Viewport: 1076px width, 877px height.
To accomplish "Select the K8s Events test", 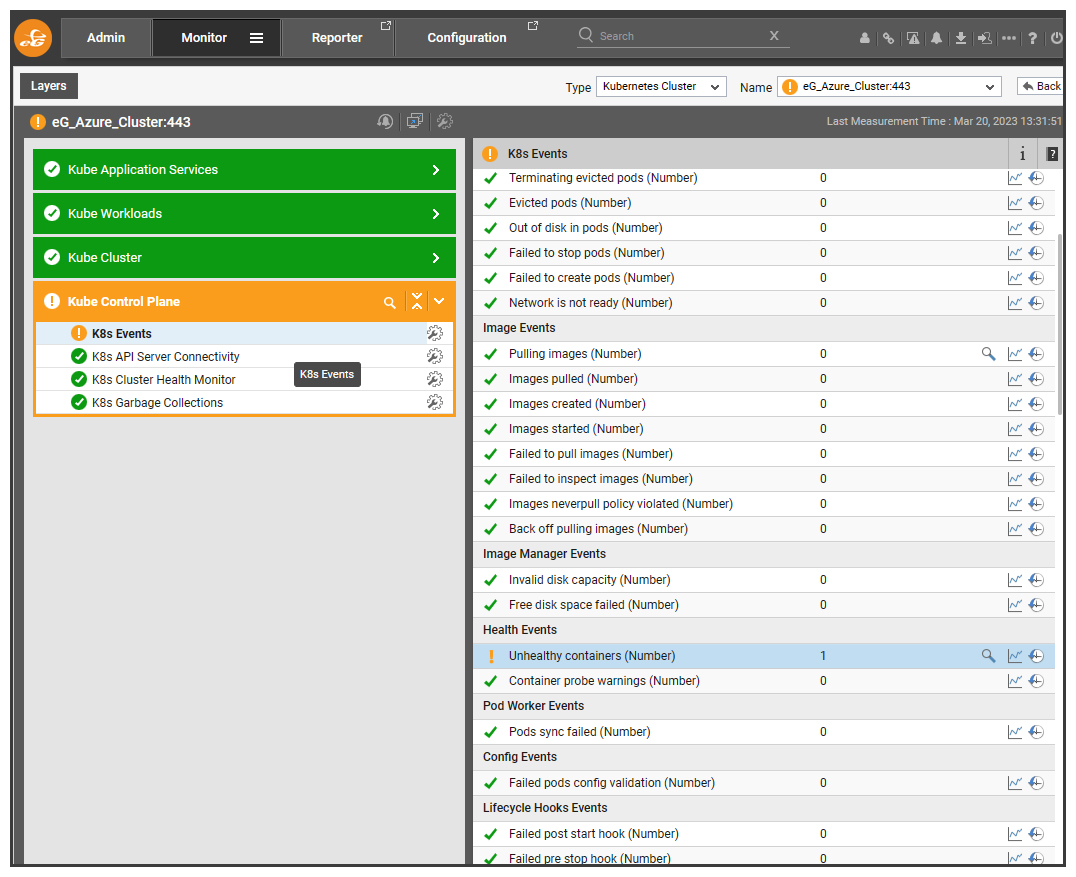I will point(121,334).
